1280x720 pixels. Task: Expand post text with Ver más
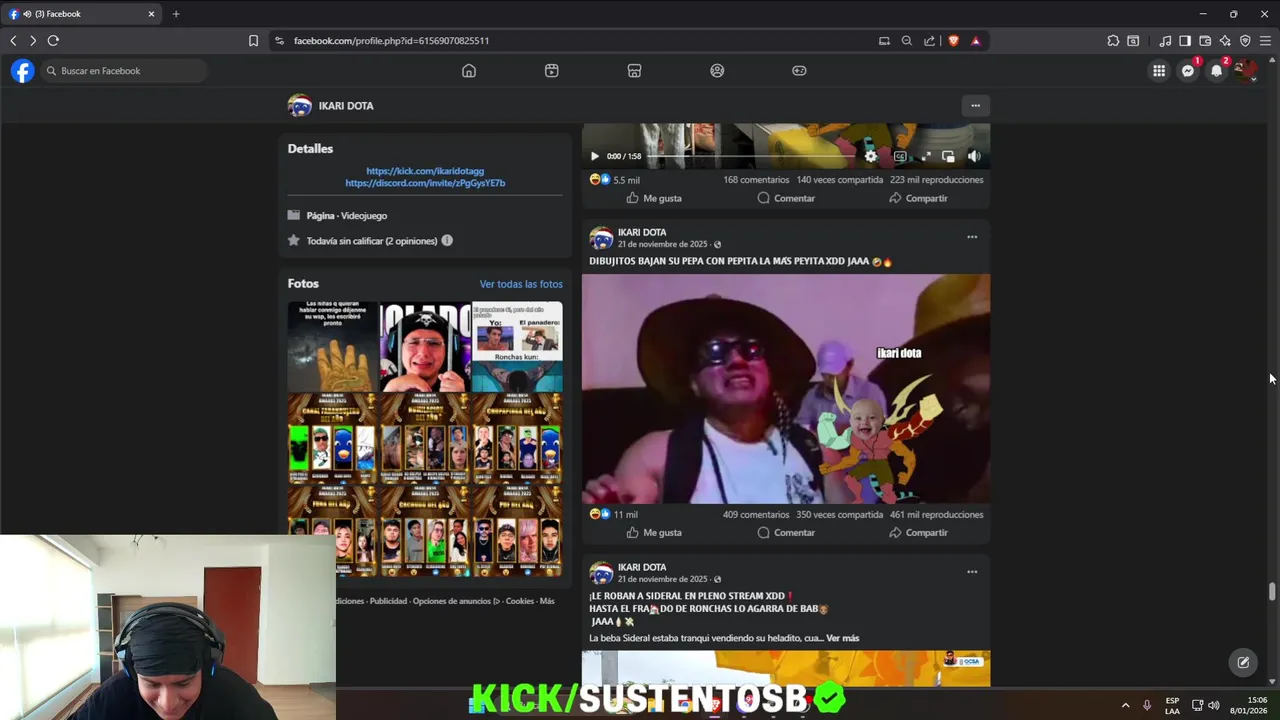coord(842,638)
